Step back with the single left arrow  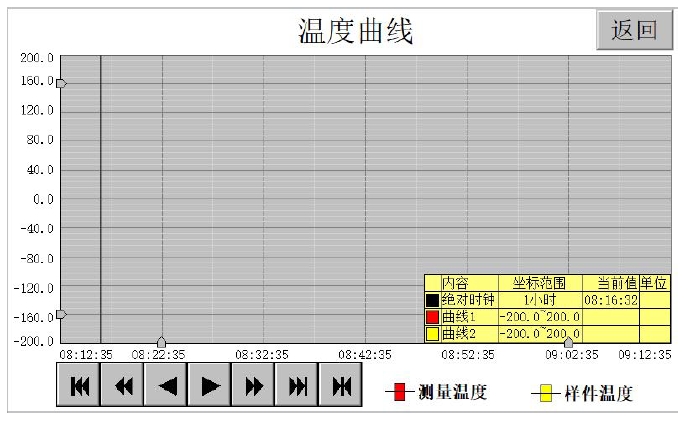pyautogui.click(x=167, y=385)
